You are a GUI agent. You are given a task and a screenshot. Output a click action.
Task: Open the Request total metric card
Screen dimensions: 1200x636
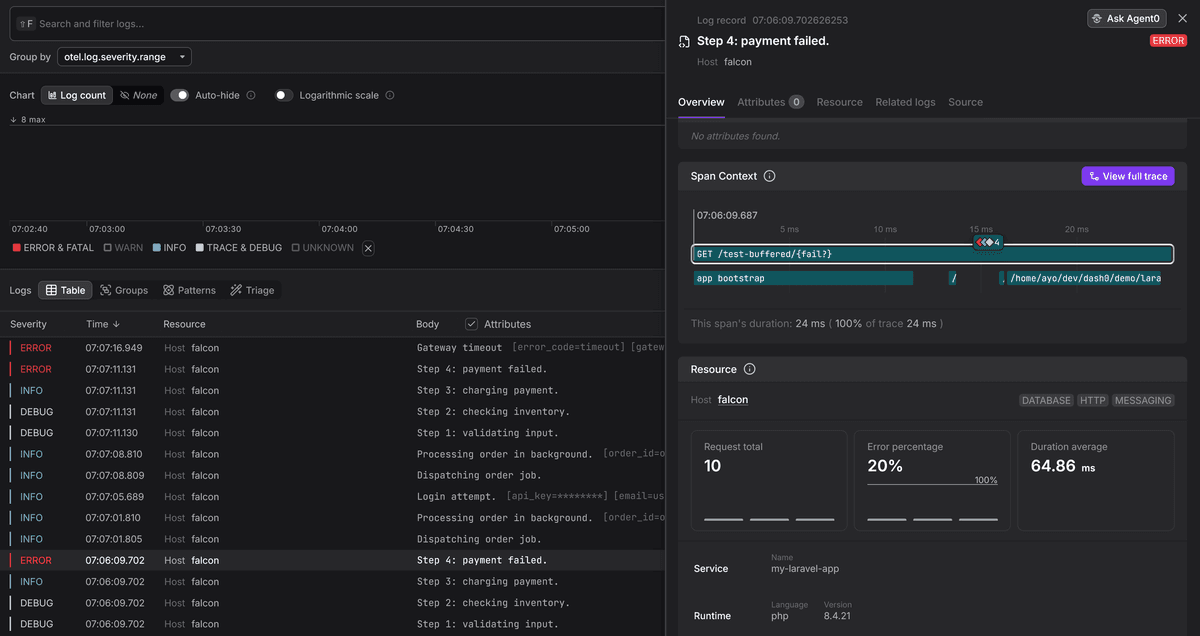click(x=769, y=481)
